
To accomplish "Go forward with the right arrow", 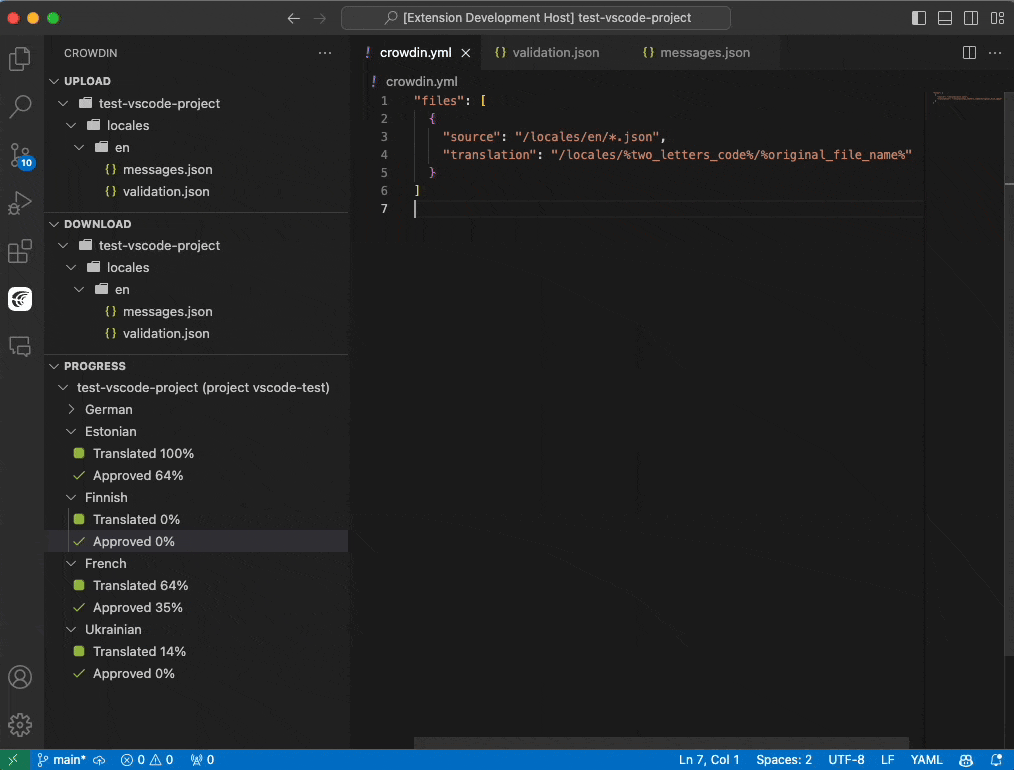I will [x=319, y=18].
